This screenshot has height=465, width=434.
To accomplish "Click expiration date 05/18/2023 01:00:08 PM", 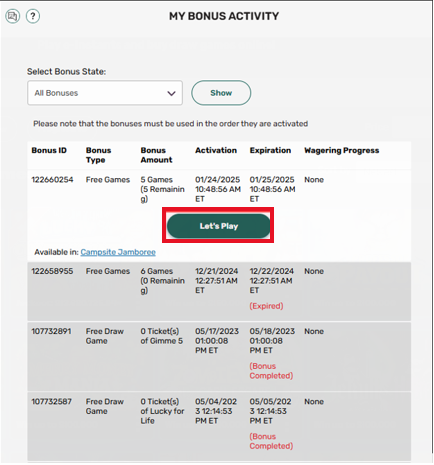I will (272, 341).
